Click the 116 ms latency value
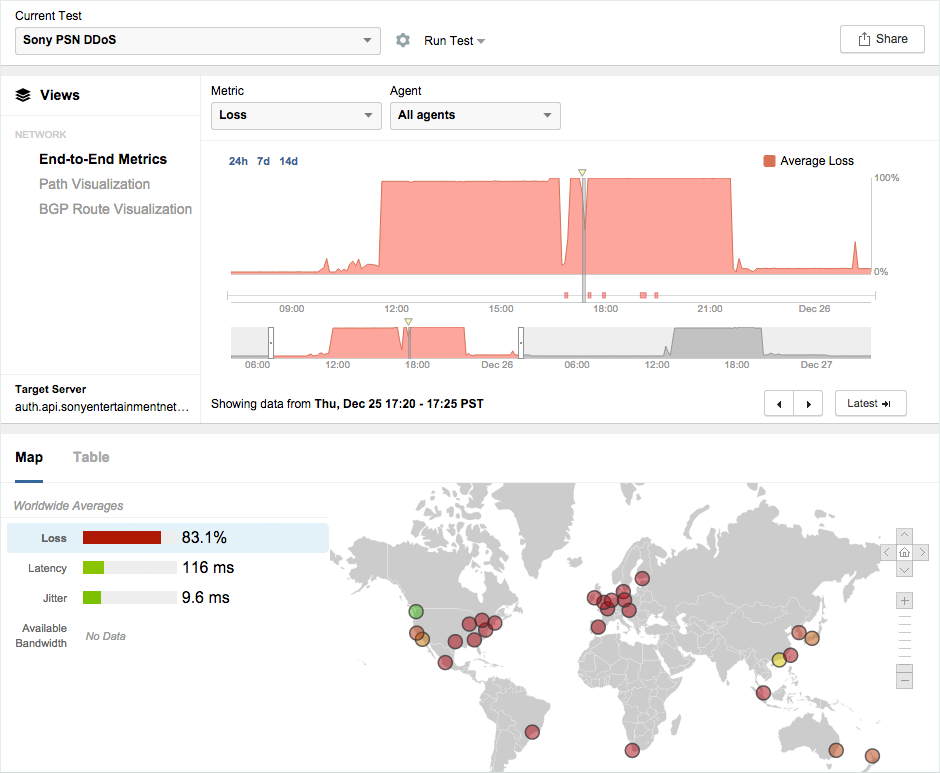The width and height of the screenshot is (940, 773). click(208, 567)
